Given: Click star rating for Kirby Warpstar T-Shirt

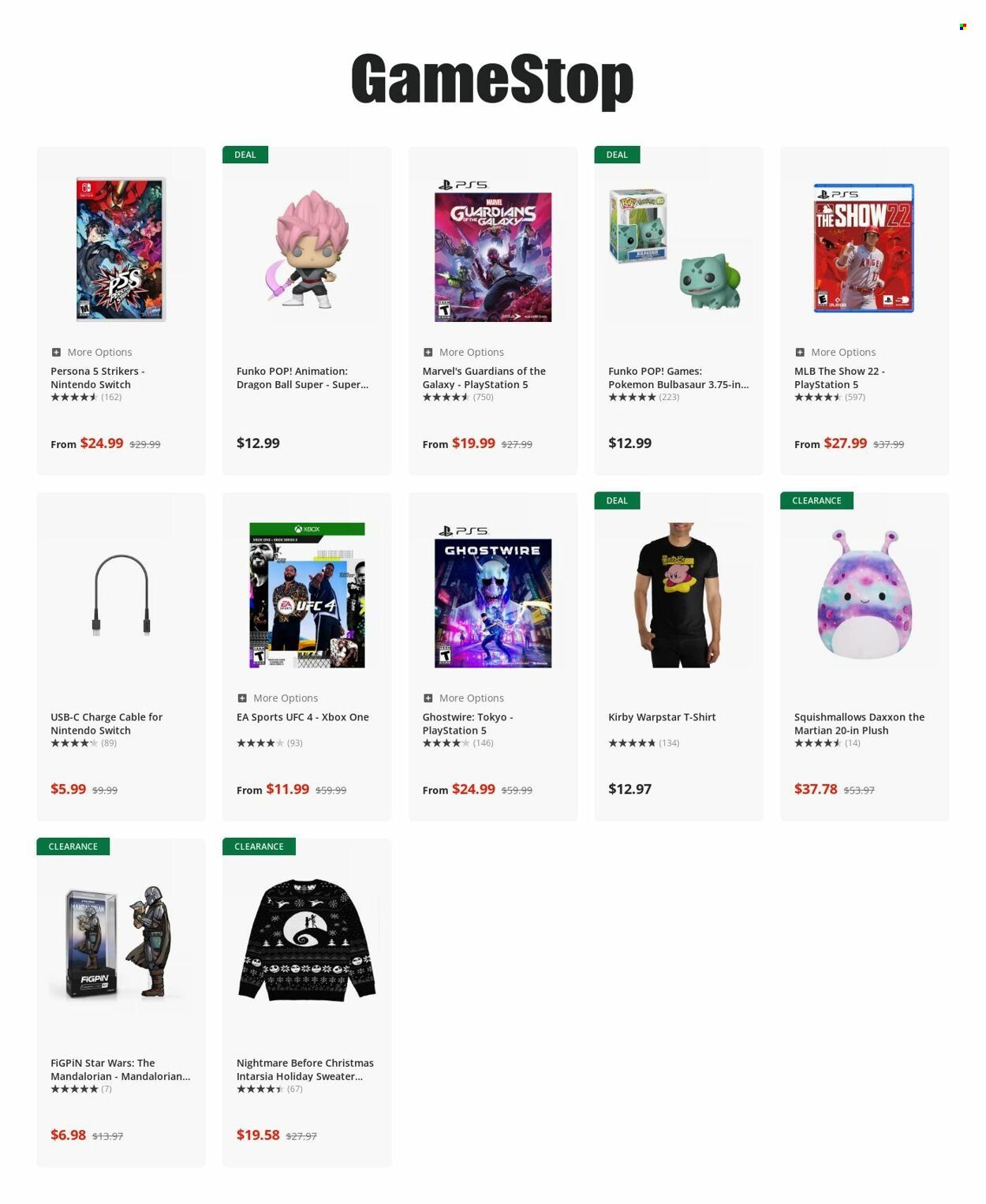Looking at the screenshot, I should click(x=632, y=743).
